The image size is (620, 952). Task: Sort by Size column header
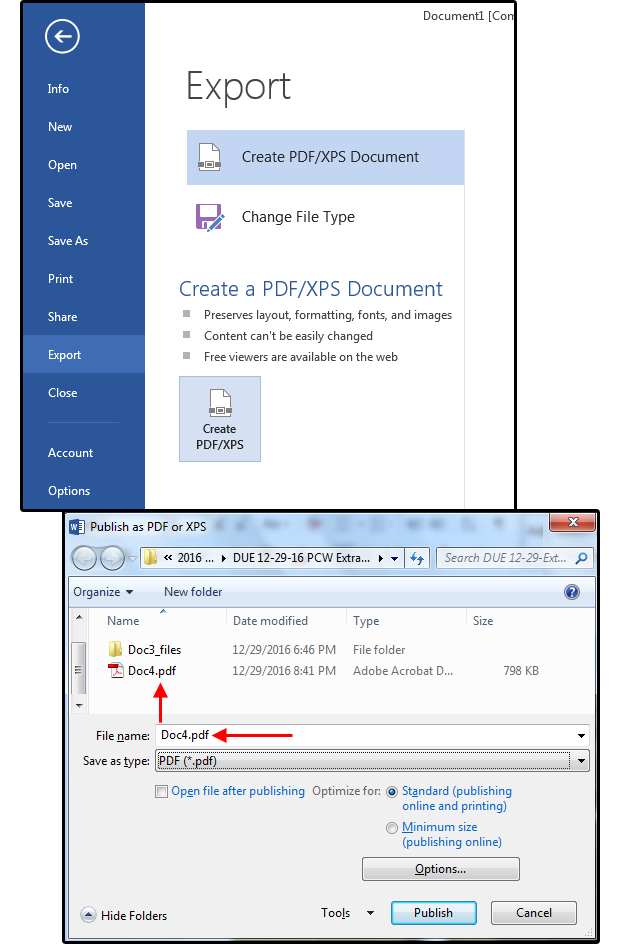tap(483, 621)
